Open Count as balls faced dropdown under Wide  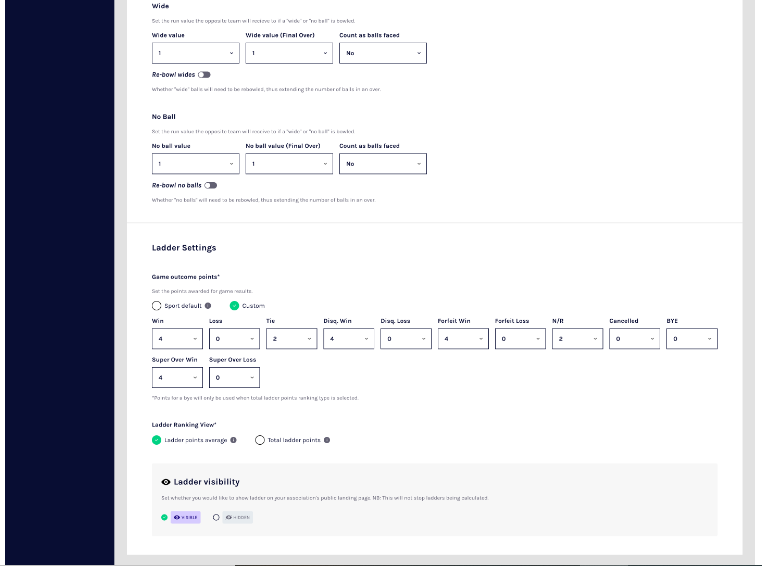point(382,53)
